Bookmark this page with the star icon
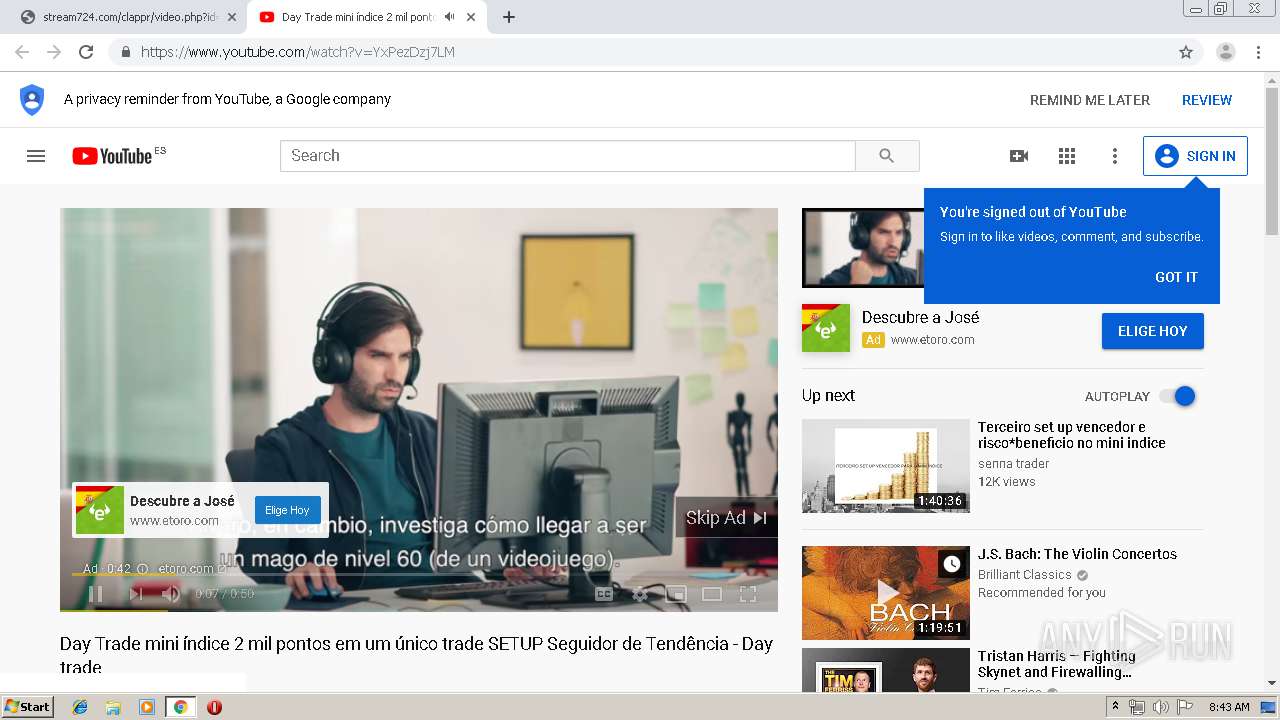The height and width of the screenshot is (720, 1280). [x=1186, y=52]
